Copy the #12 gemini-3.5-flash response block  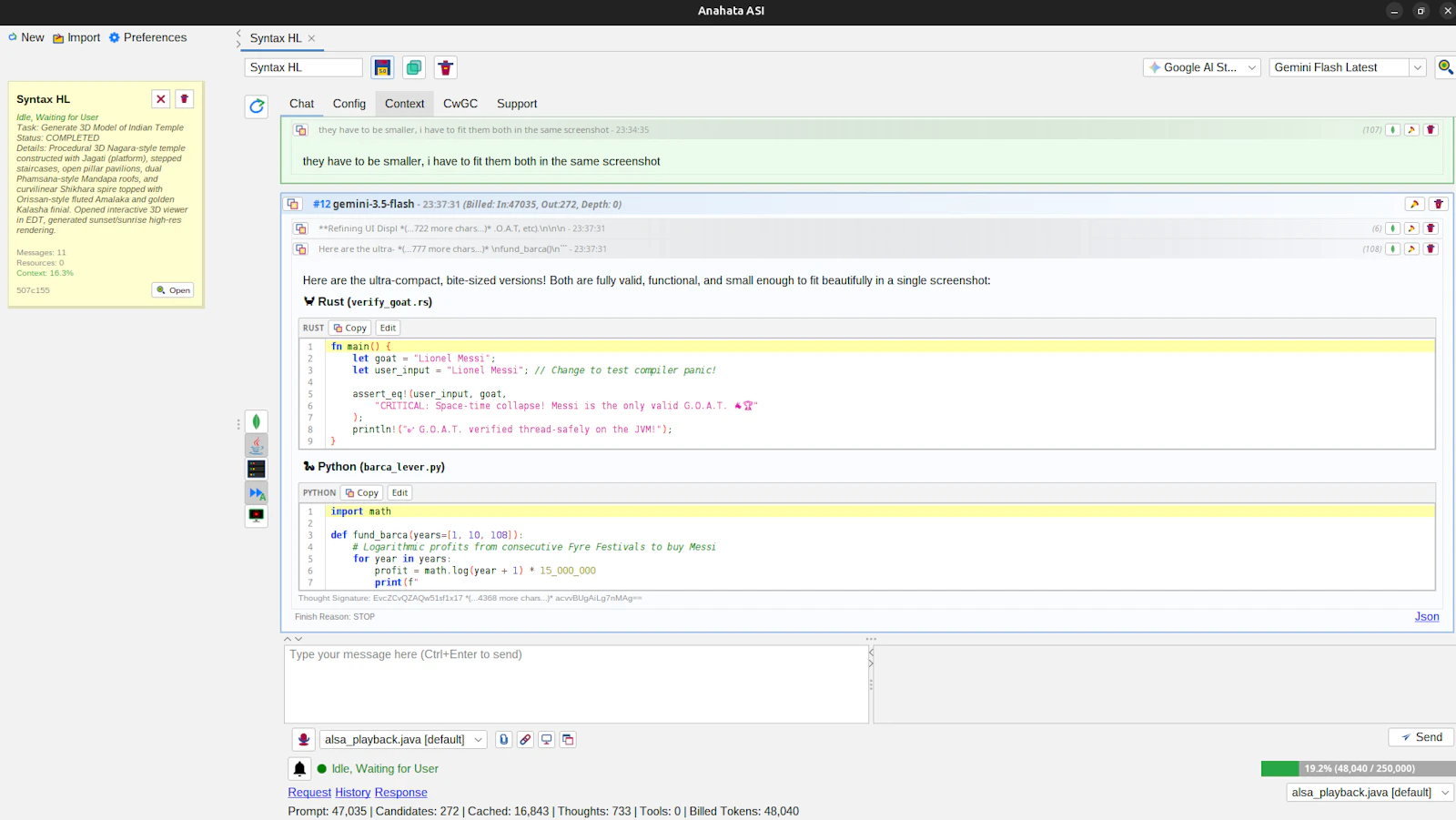click(293, 204)
